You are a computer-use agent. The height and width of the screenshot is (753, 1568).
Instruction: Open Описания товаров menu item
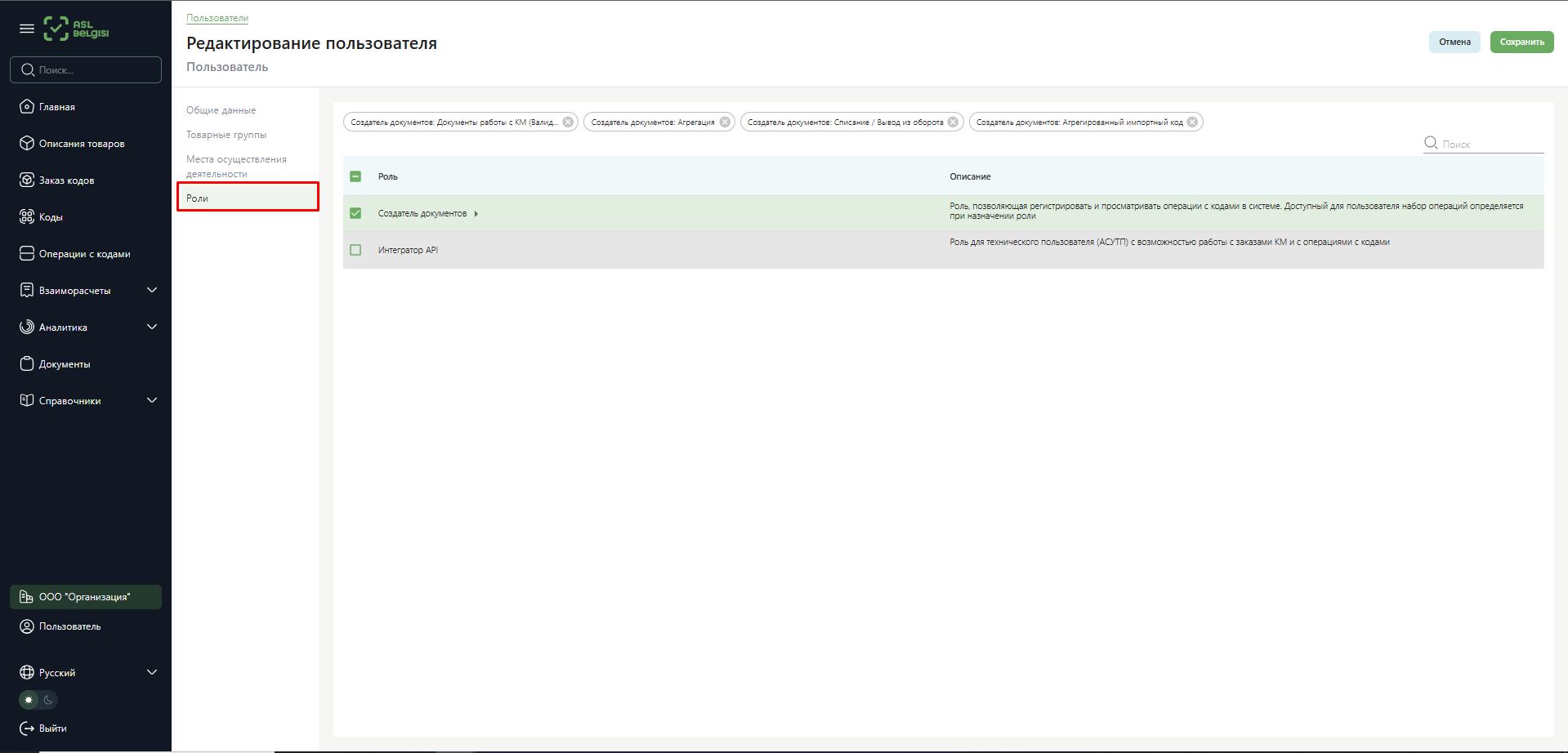coord(82,144)
